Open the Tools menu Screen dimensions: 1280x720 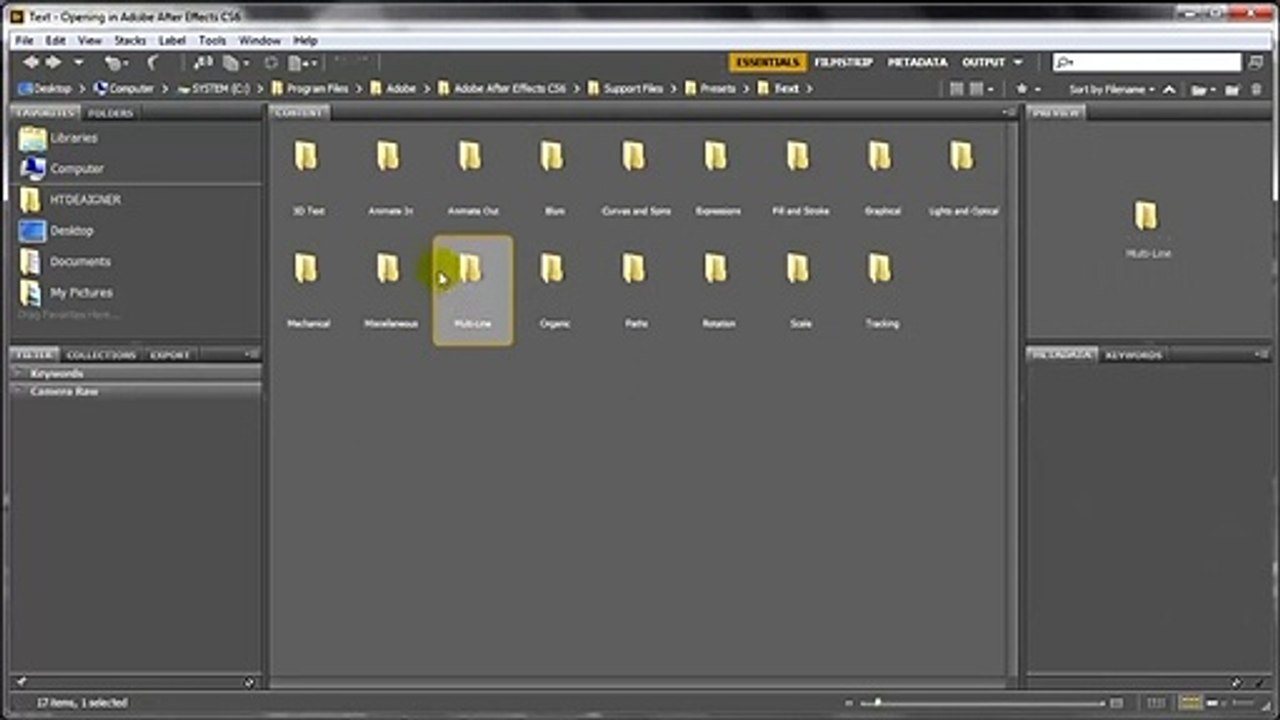212,41
